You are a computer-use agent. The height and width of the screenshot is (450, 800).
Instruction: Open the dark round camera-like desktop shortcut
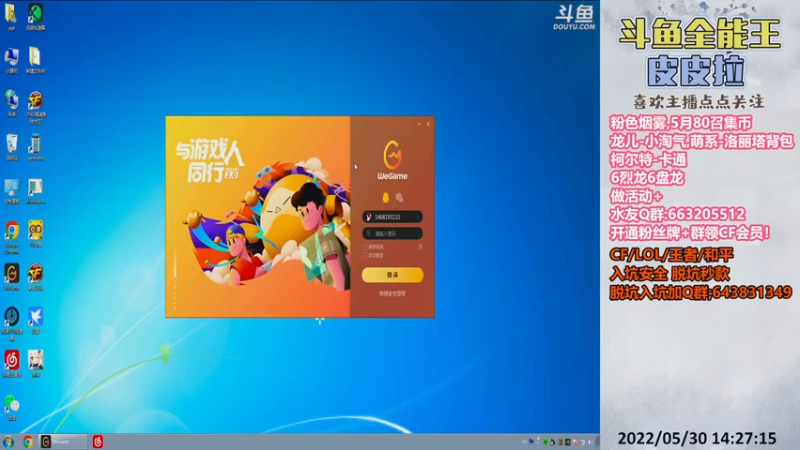pos(12,323)
